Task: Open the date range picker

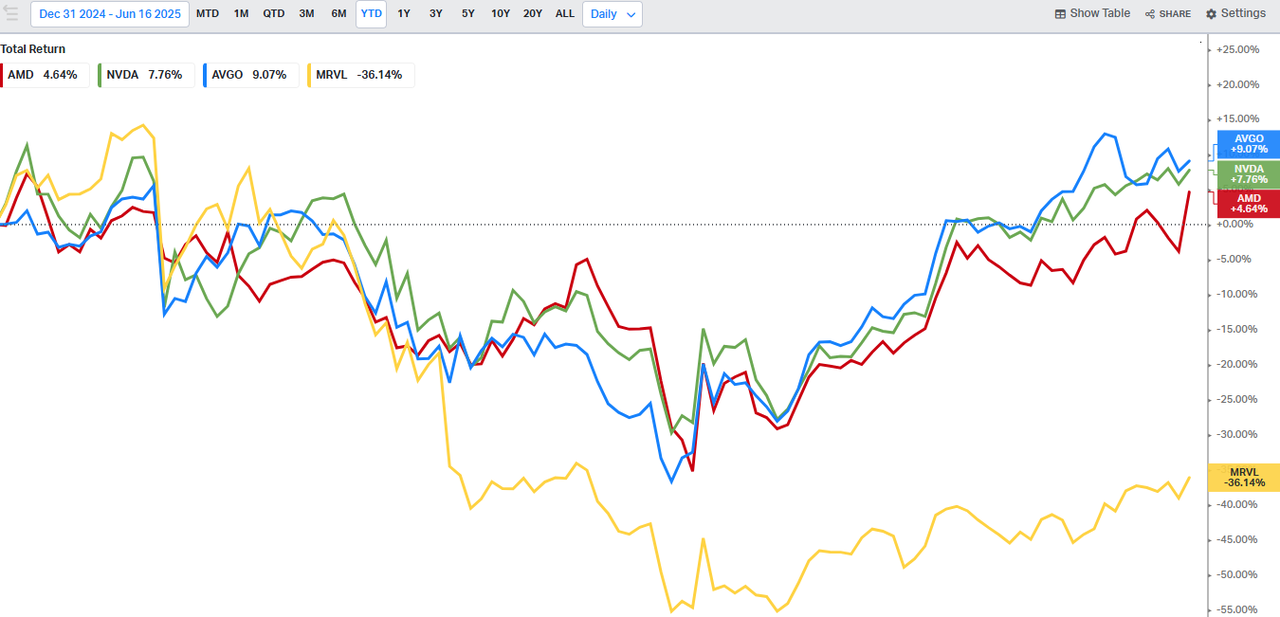Action: click(x=110, y=14)
